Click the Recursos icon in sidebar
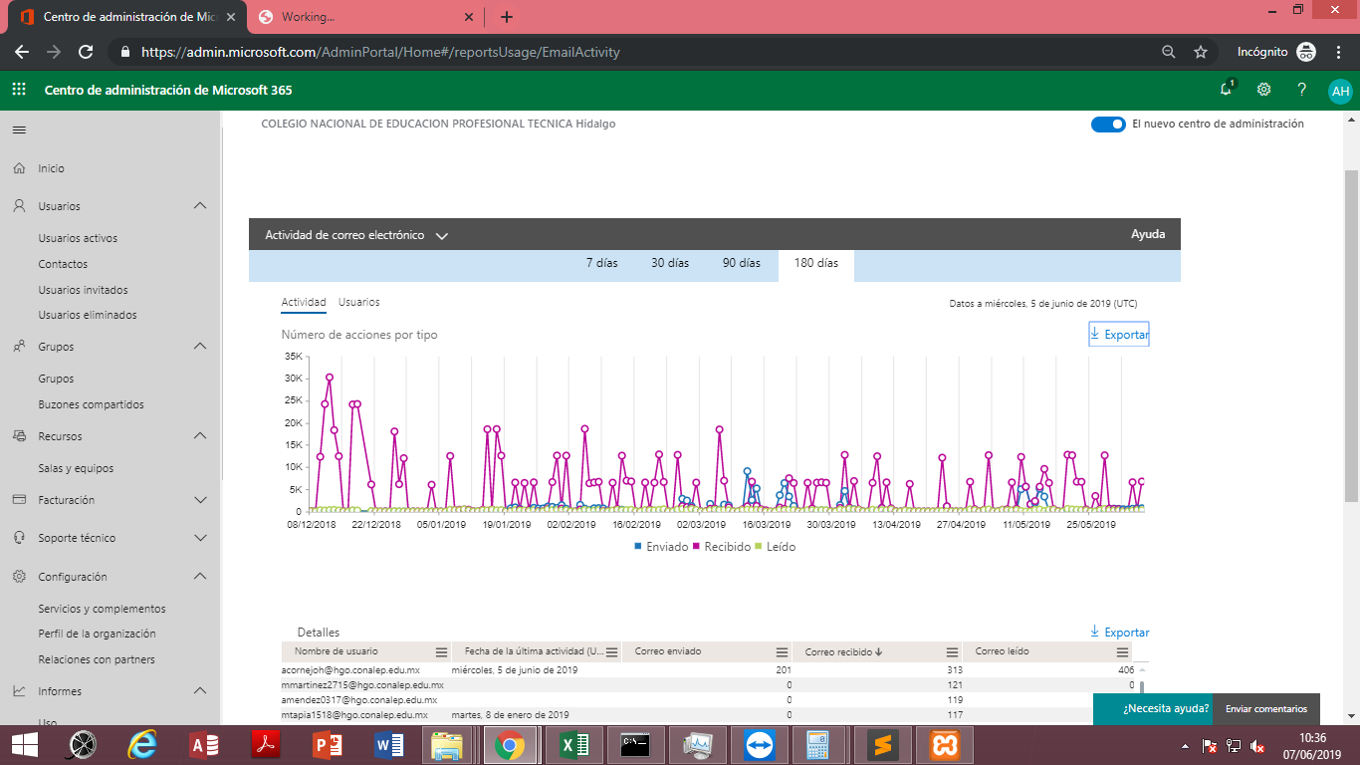Image resolution: width=1360 pixels, height=765 pixels. pos(19,436)
